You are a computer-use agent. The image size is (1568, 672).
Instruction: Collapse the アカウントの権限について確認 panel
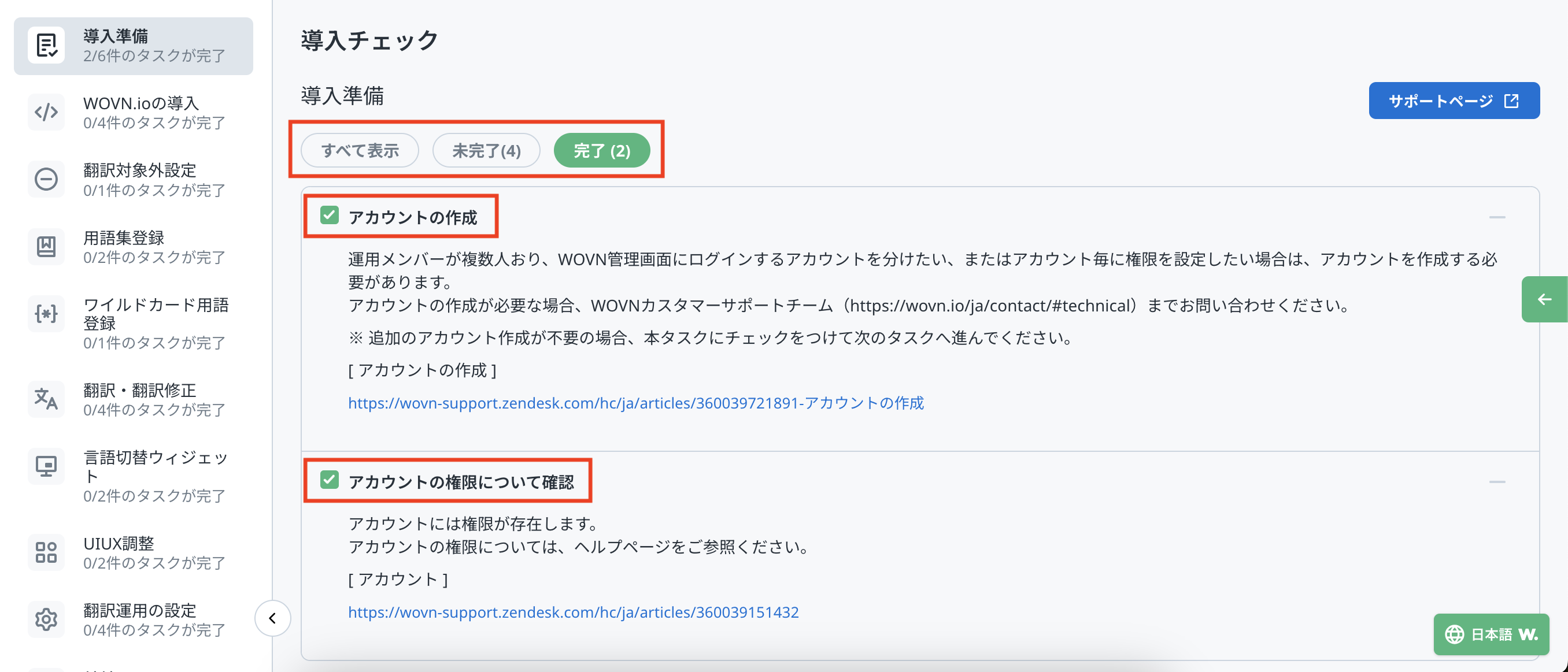[x=1497, y=482]
